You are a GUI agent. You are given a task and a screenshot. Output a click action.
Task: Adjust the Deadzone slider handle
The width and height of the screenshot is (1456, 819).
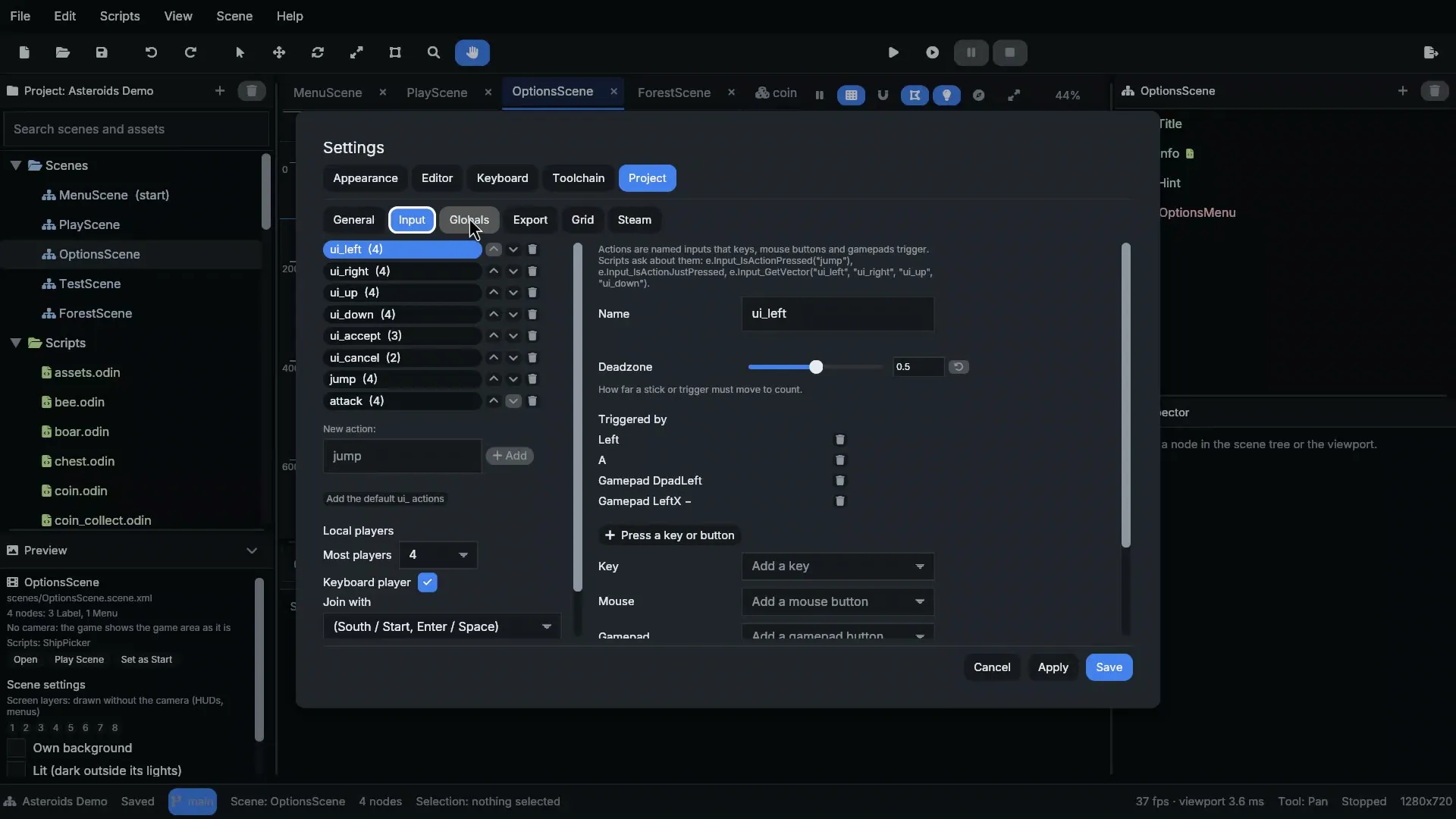coord(816,367)
